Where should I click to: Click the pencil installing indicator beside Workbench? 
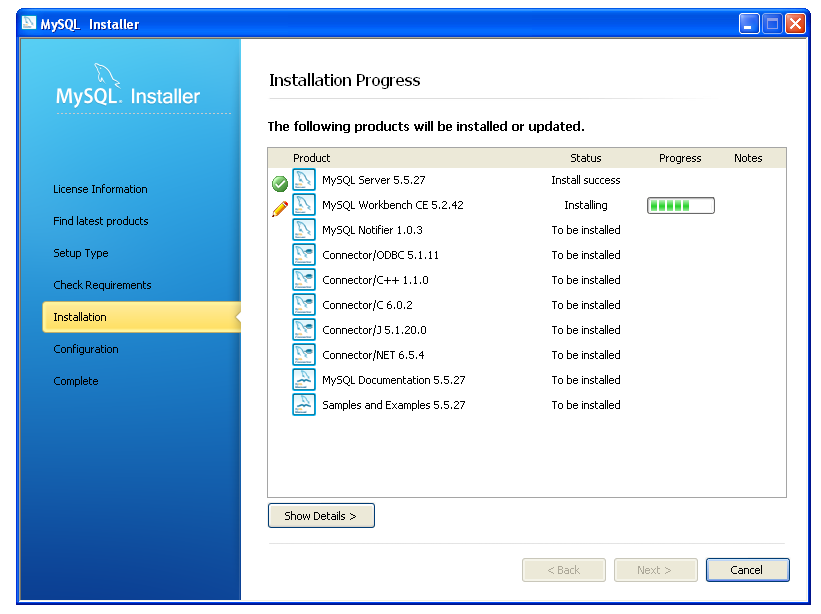point(280,208)
